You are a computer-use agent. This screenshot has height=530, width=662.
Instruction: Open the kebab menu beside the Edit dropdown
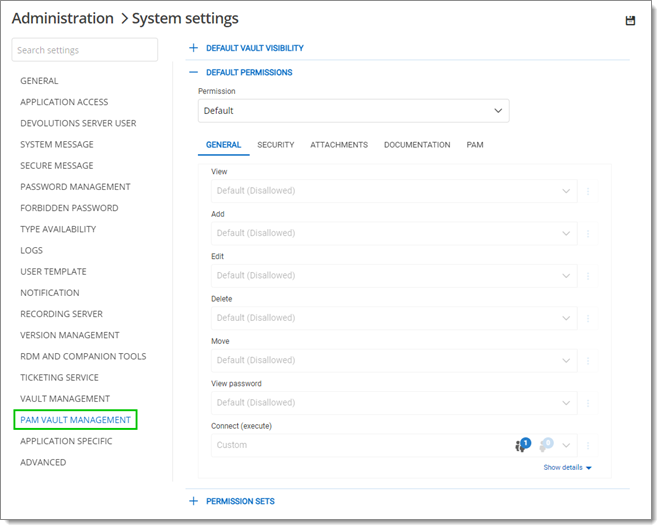point(588,276)
